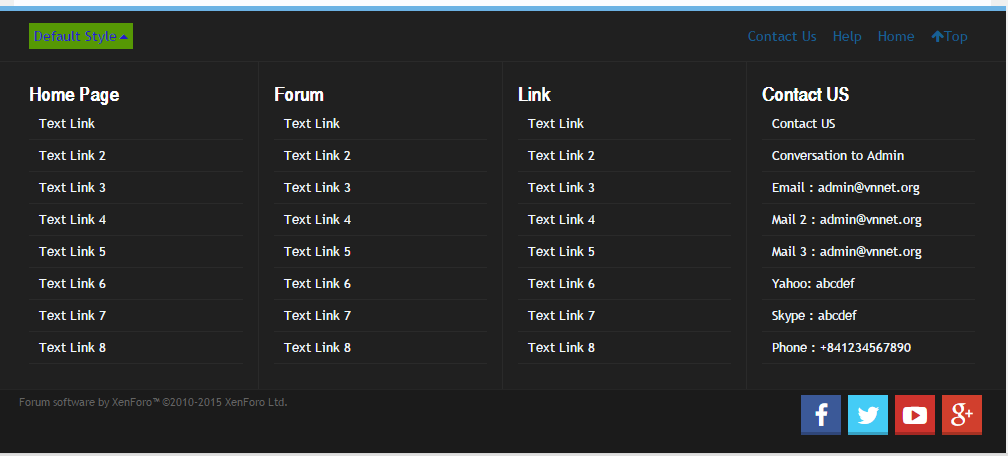Select the Skype abcdef contact entry
1008x456 pixels.
click(814, 315)
